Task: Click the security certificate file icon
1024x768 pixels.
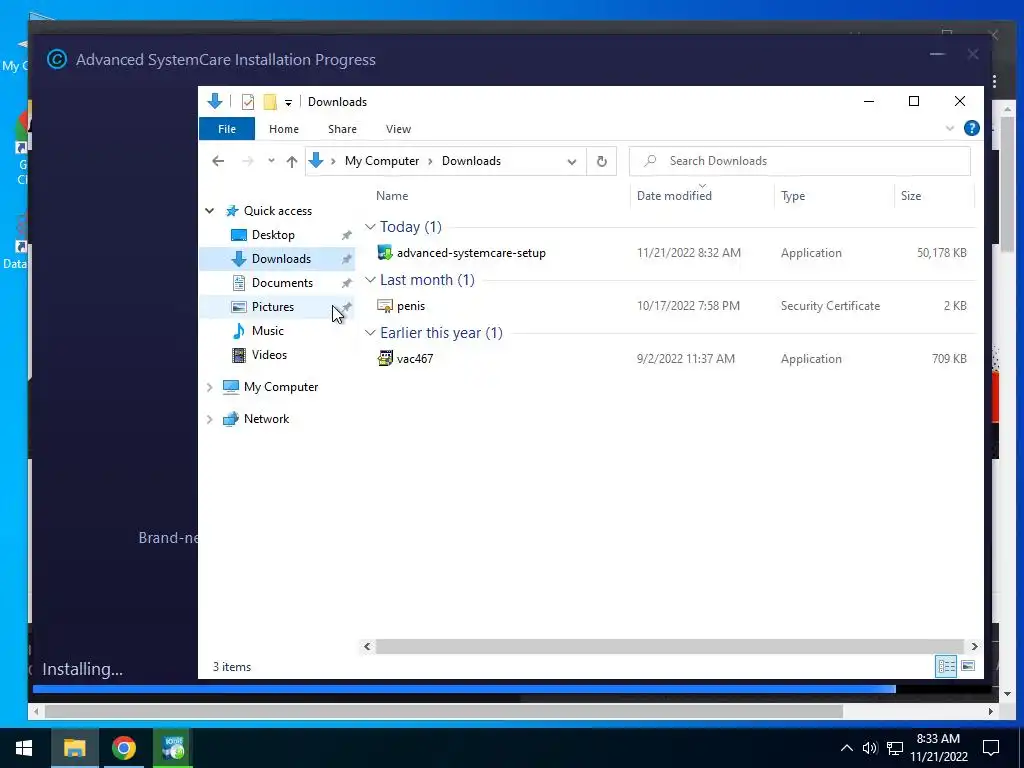Action: click(385, 306)
